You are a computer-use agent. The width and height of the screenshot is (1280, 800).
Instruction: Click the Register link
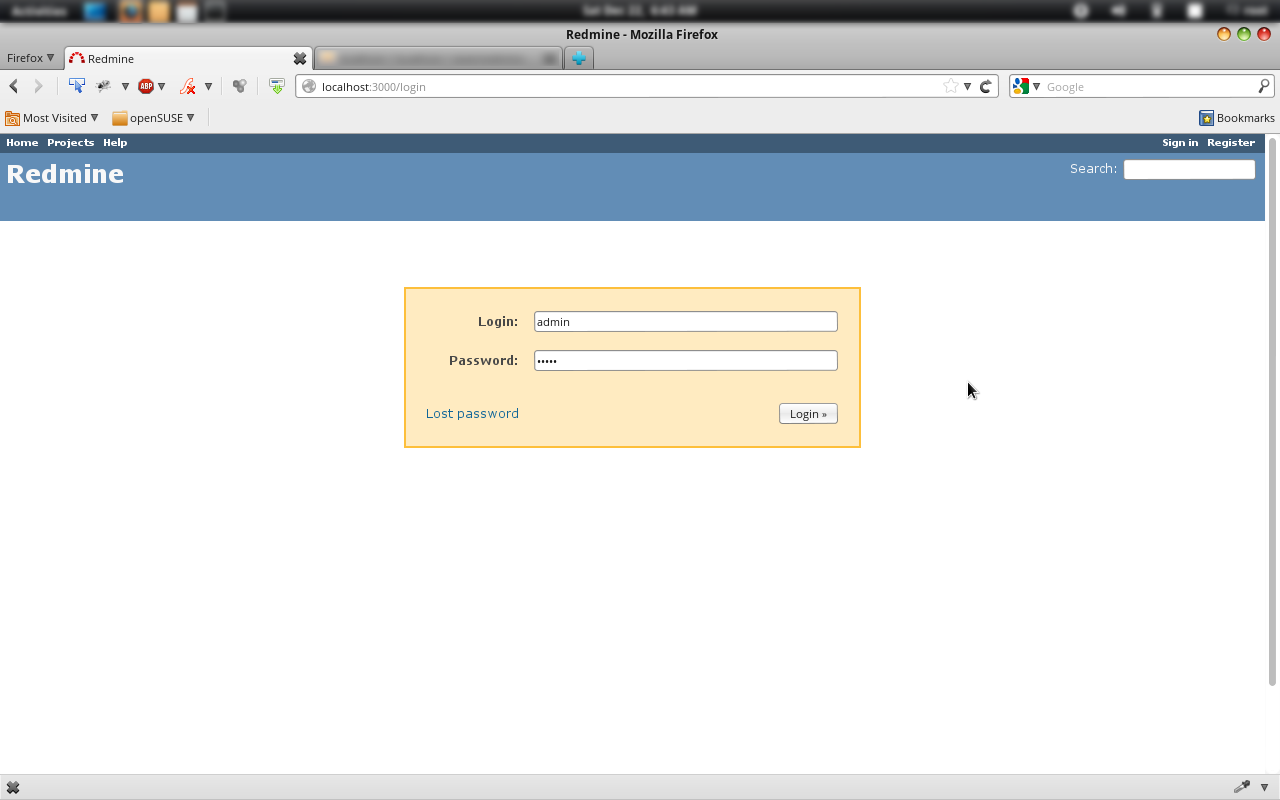[1231, 143]
